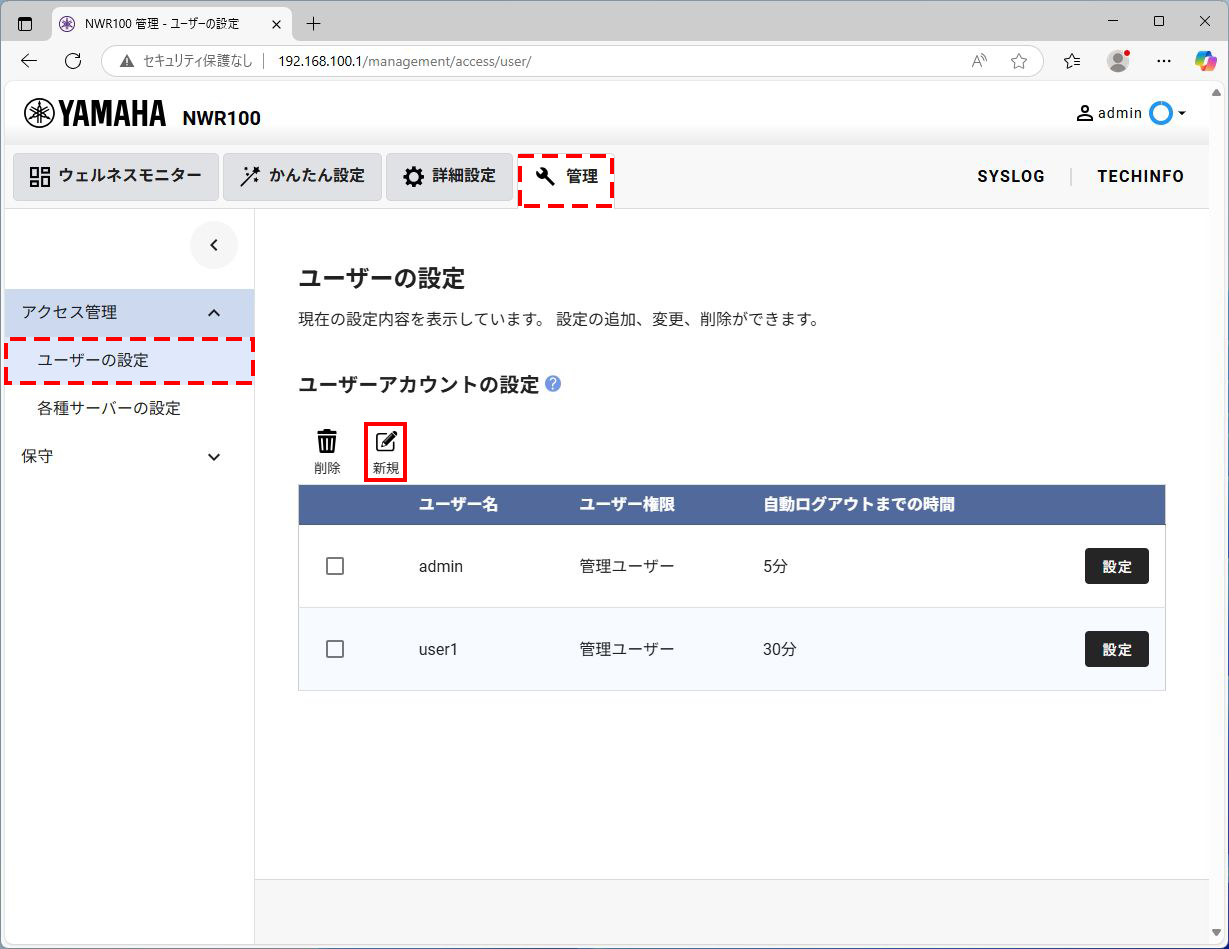The height and width of the screenshot is (949, 1229).
Task: Open Copilot from the browser toolbar
Action: (x=1205, y=61)
